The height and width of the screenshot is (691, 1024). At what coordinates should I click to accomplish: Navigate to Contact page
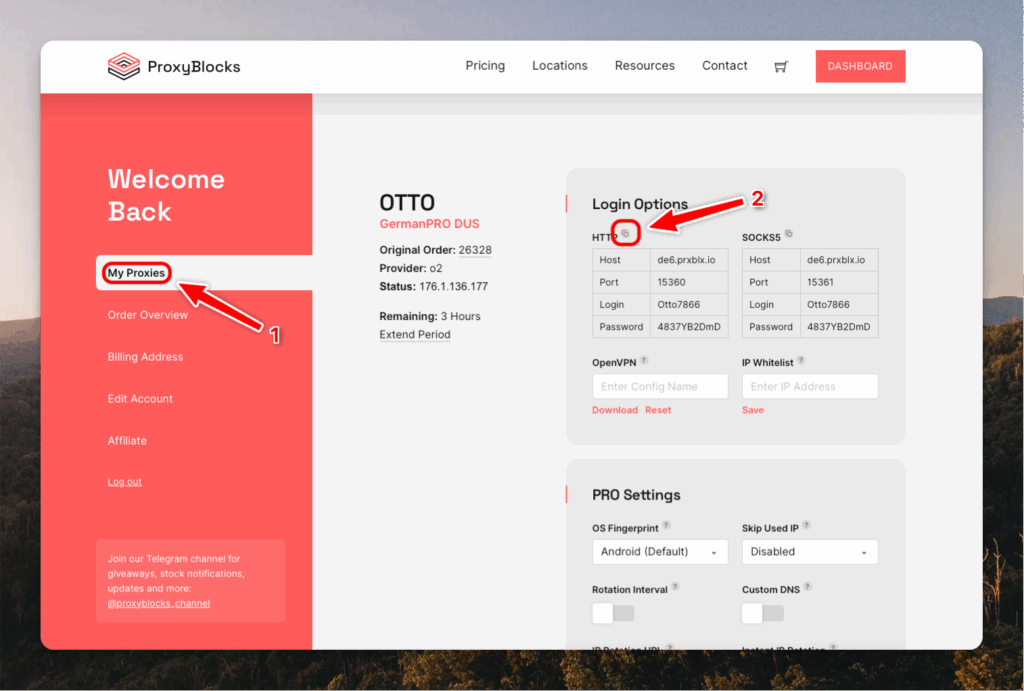click(724, 66)
